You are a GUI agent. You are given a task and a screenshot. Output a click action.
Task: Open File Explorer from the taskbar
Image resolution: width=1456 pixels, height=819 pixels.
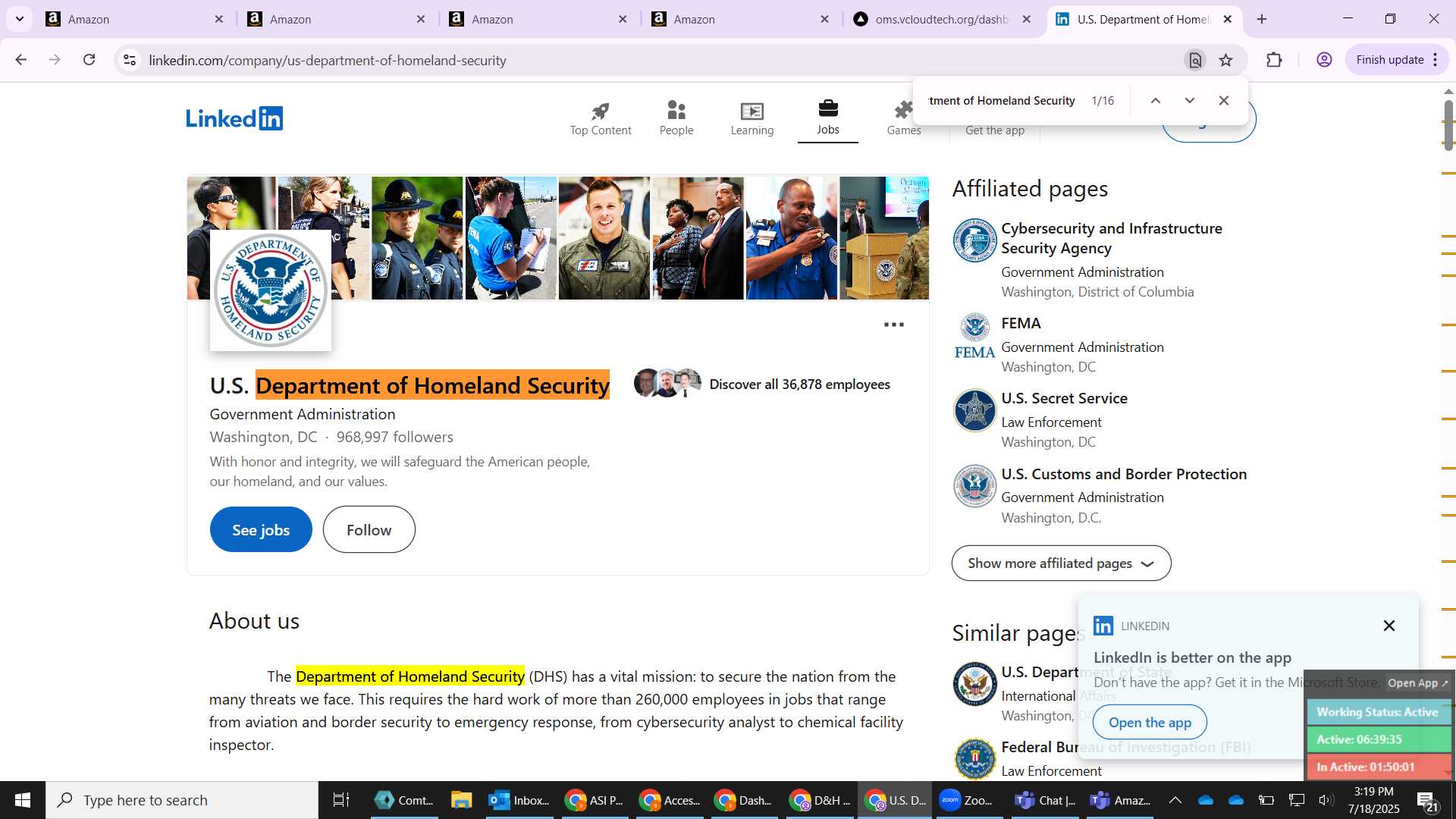coord(461,800)
